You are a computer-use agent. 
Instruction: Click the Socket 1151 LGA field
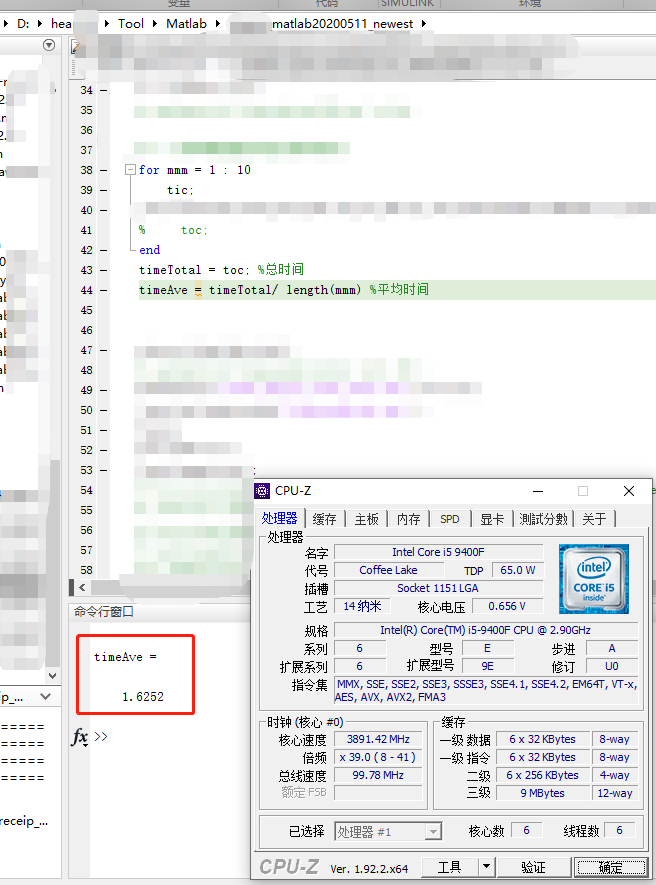click(x=438, y=588)
